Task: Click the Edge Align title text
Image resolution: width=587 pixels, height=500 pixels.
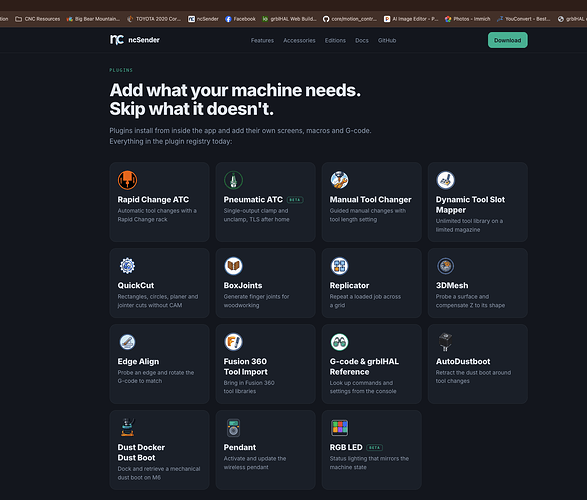Action: (138, 362)
